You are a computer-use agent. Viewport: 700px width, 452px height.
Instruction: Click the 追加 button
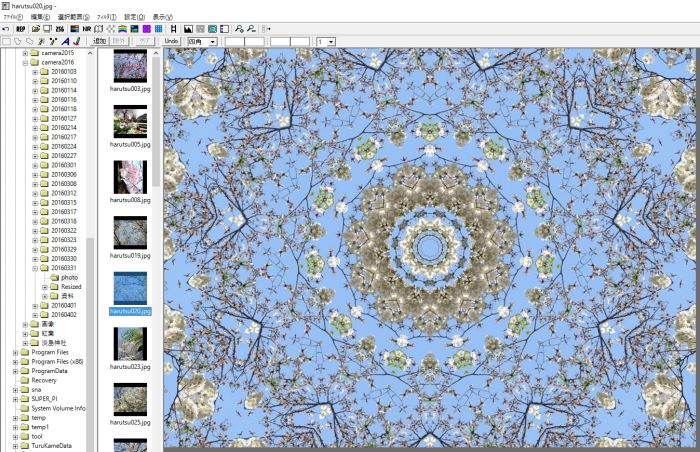[x=99, y=42]
